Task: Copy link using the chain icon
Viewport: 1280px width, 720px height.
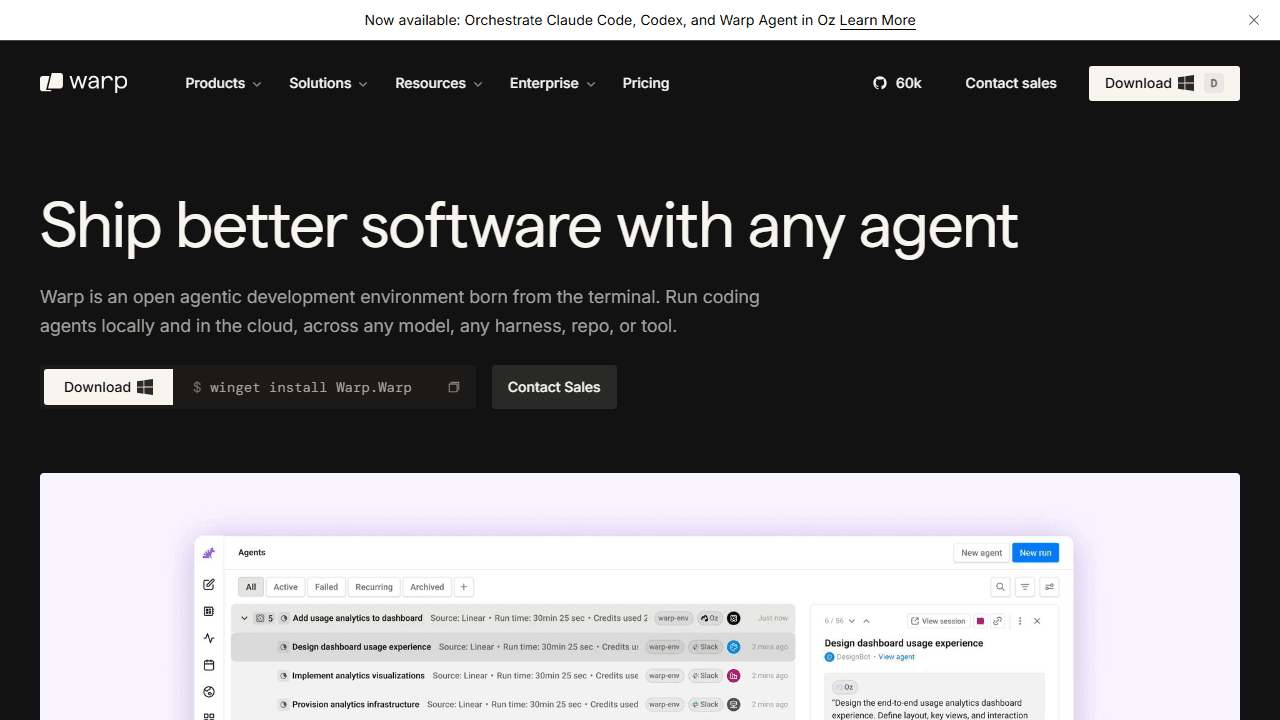Action: (x=998, y=621)
